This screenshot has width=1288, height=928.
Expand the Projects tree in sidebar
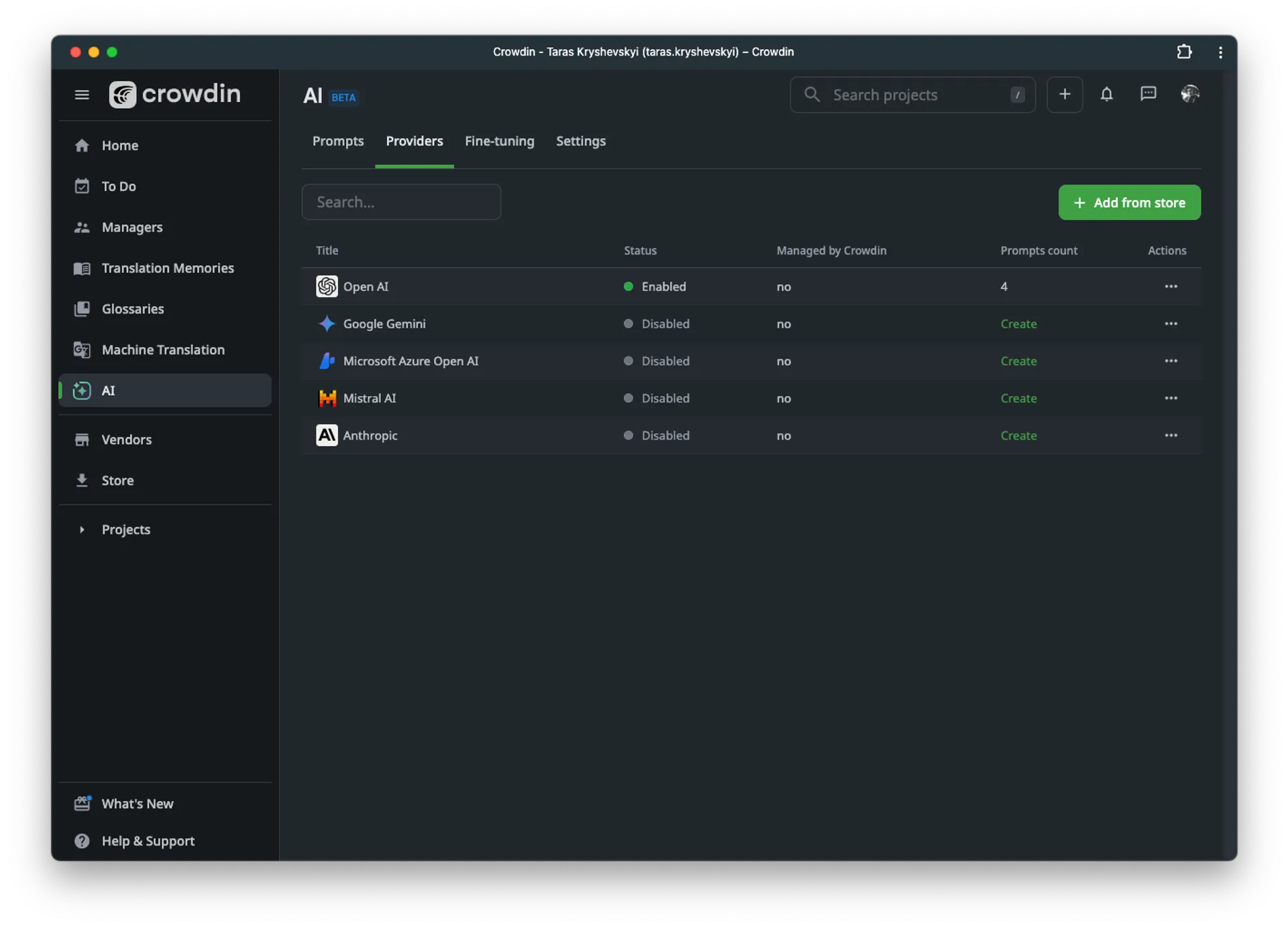[x=82, y=530]
